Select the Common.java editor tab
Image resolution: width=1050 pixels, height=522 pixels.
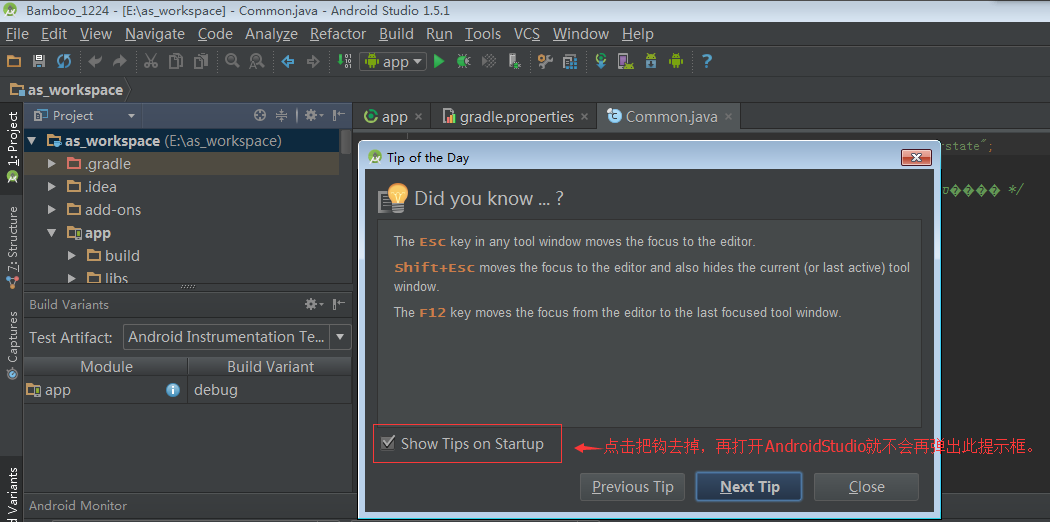click(x=670, y=116)
